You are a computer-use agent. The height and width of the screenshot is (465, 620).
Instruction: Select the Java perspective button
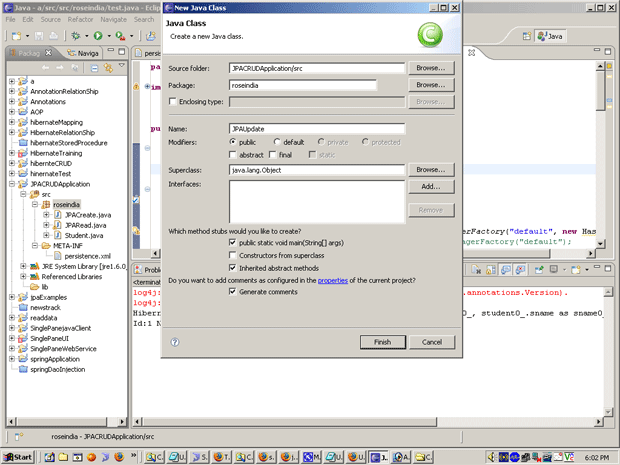[x=550, y=36]
